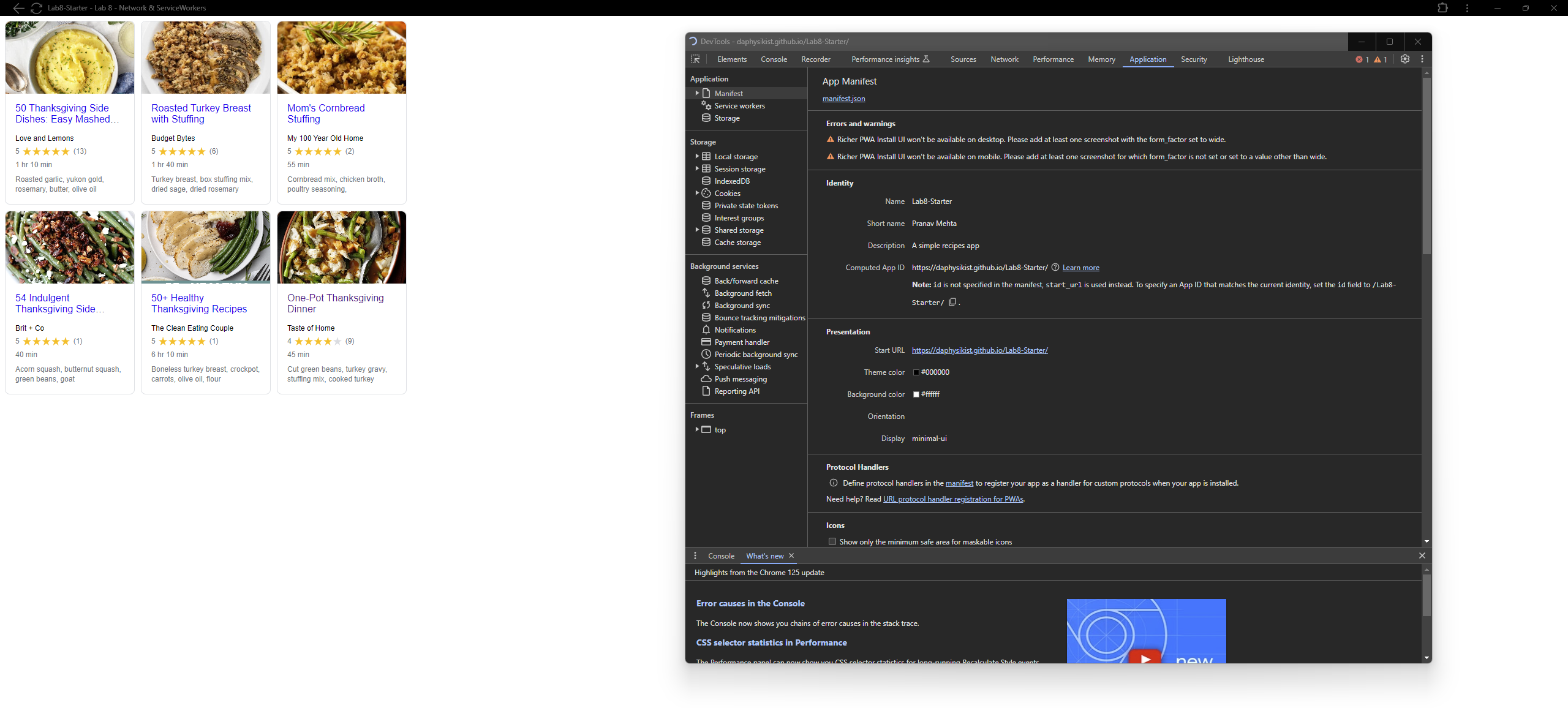
Task: Close the What's new drawer tab
Action: tap(791, 555)
